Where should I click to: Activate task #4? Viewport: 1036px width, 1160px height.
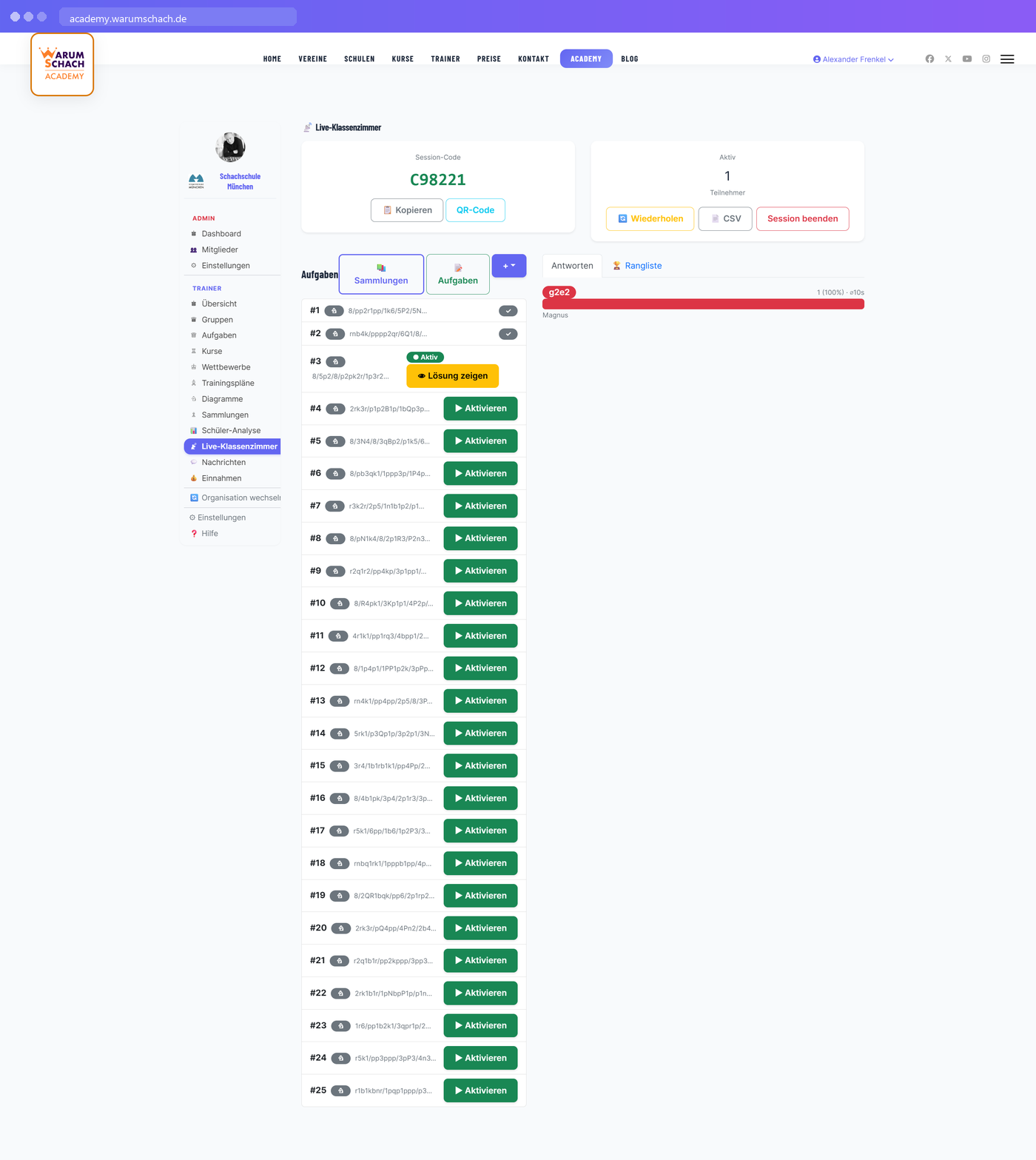tap(480, 409)
